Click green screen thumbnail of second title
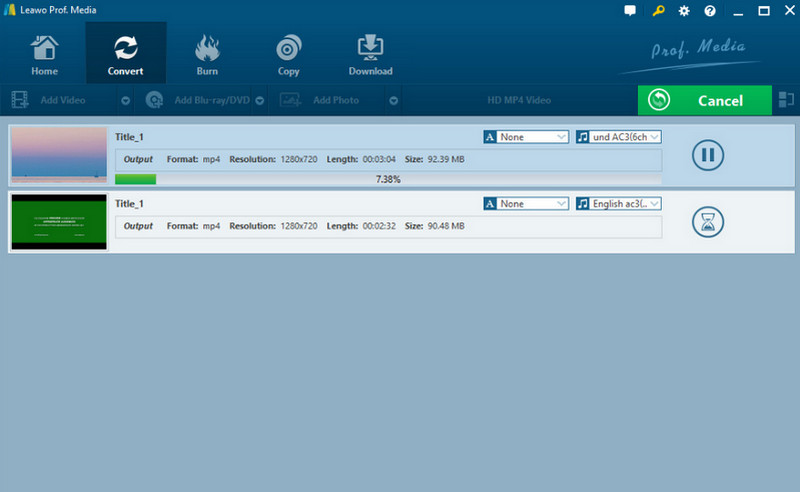 pyautogui.click(x=59, y=222)
